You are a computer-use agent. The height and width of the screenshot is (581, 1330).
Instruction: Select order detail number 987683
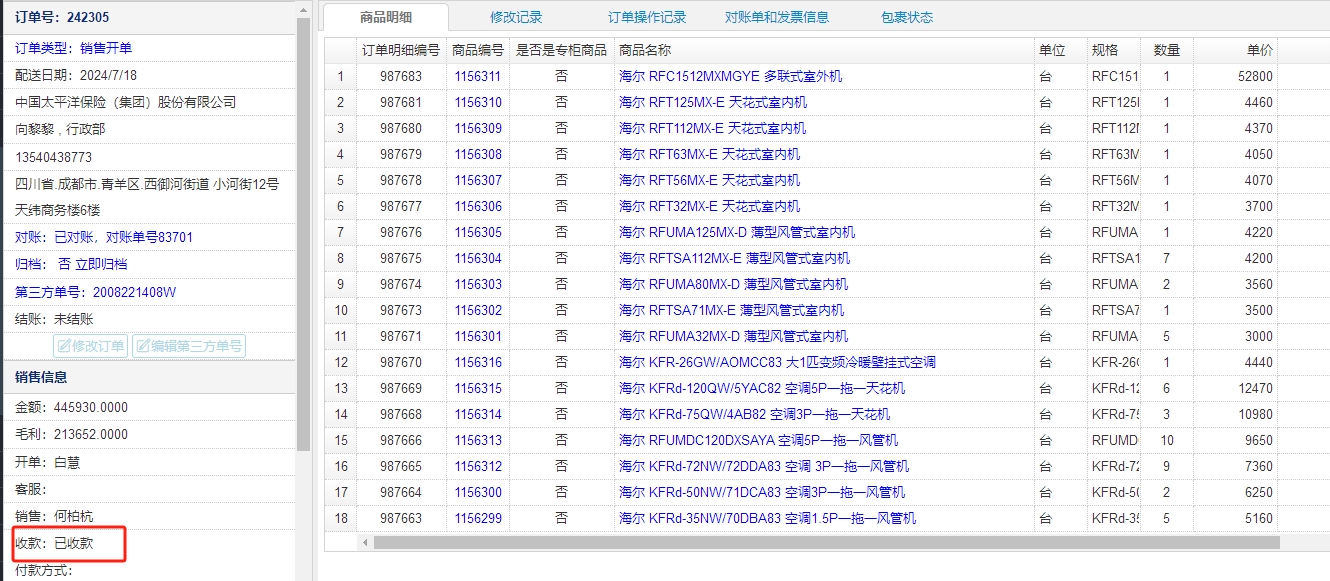tap(401, 76)
